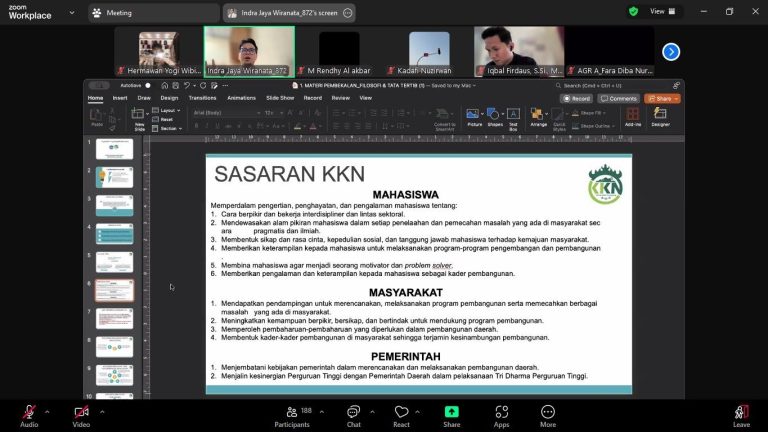Viewport: 768px width, 432px height.
Task: Click the Save icon in PowerPoint title bar
Action: [175, 86]
